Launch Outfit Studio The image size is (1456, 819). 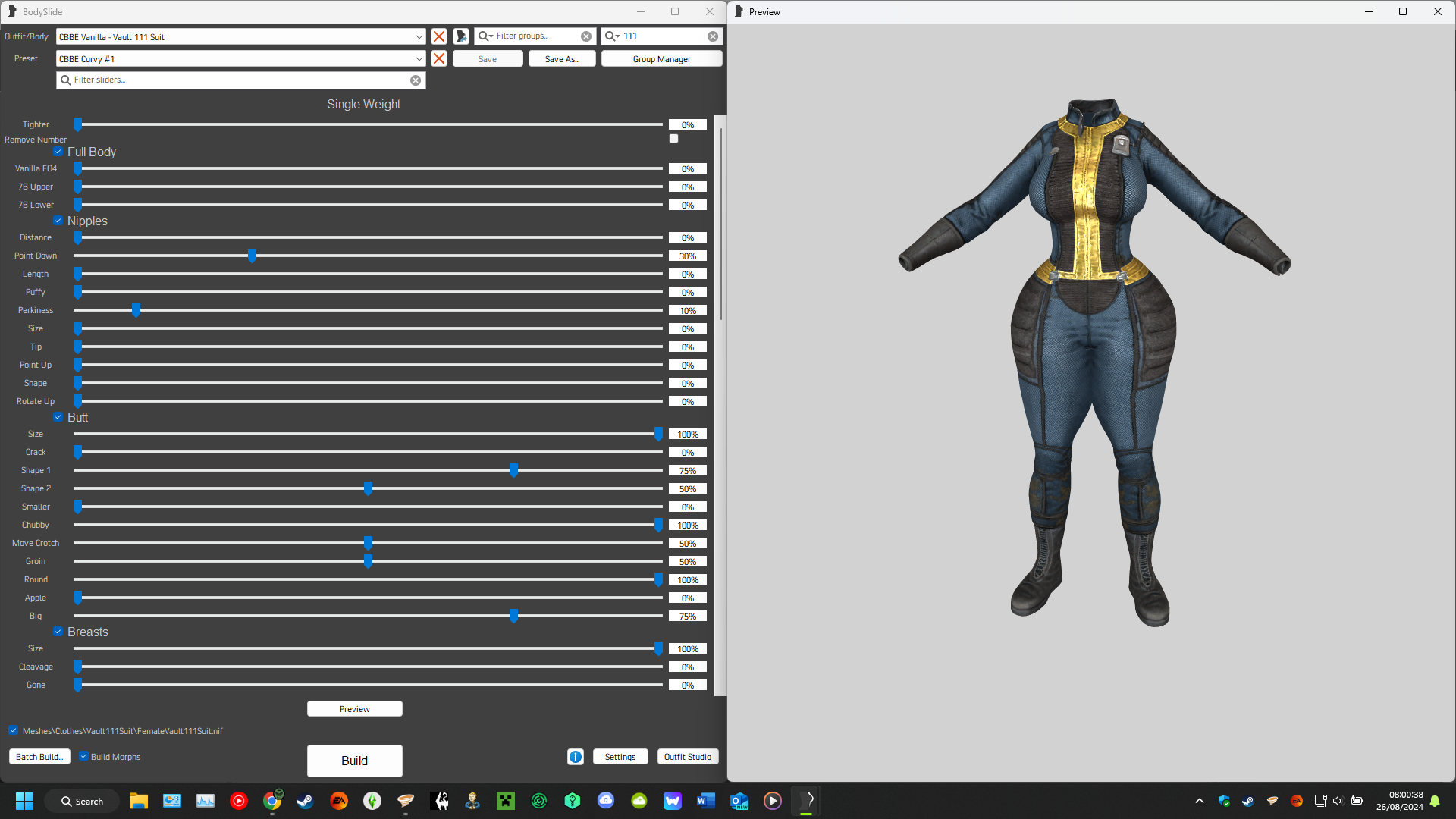pos(688,757)
